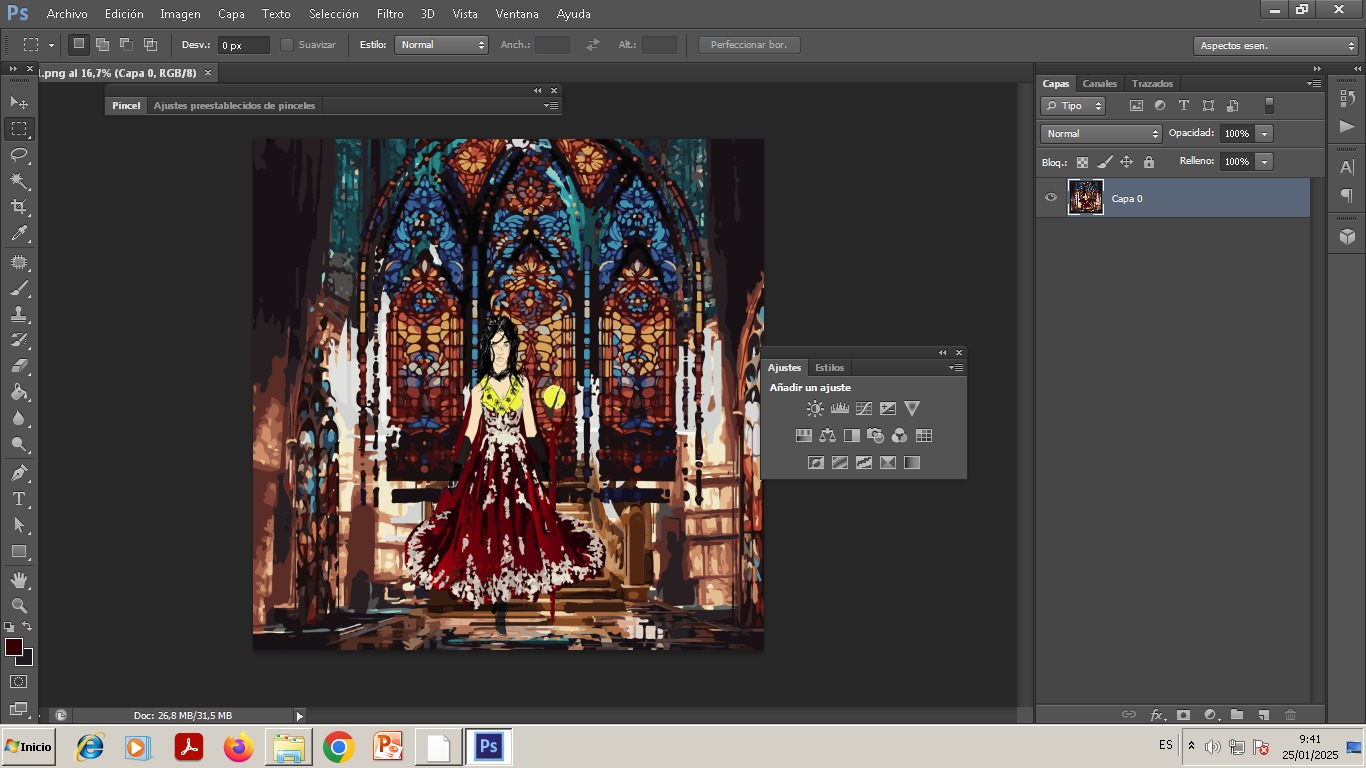Delete the layer with trash icon

click(x=1290, y=715)
